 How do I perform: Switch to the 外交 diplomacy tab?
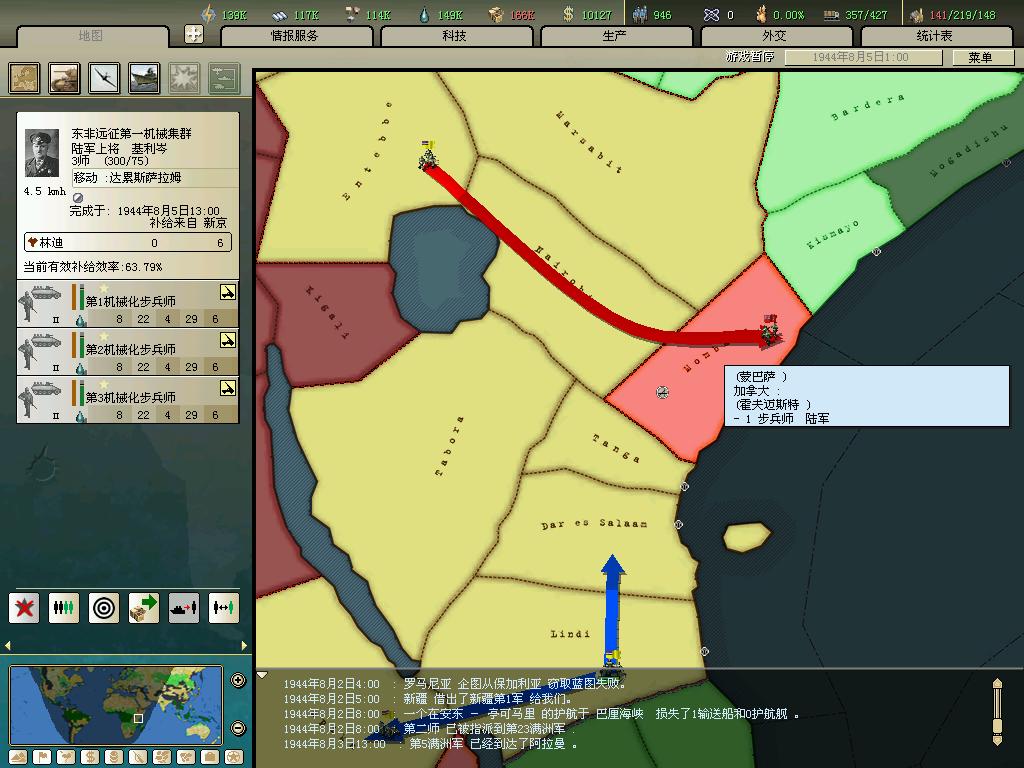click(x=774, y=36)
